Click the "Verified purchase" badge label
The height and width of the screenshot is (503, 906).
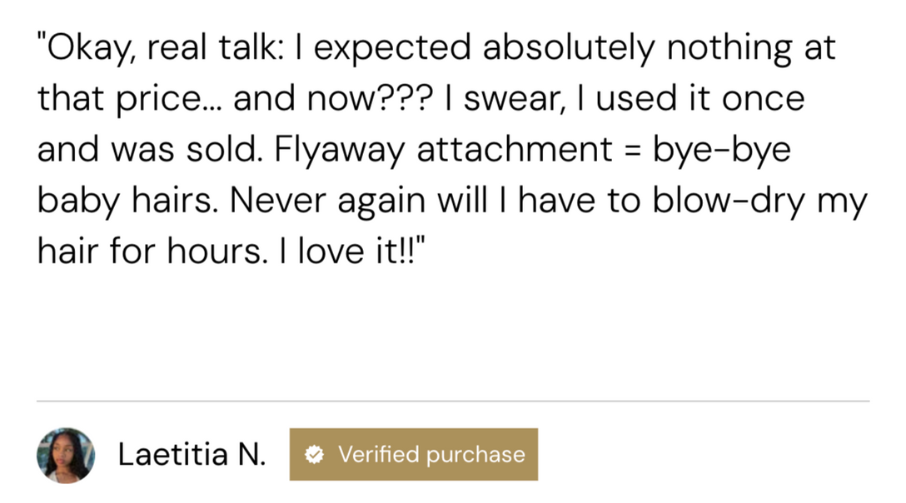pos(431,455)
